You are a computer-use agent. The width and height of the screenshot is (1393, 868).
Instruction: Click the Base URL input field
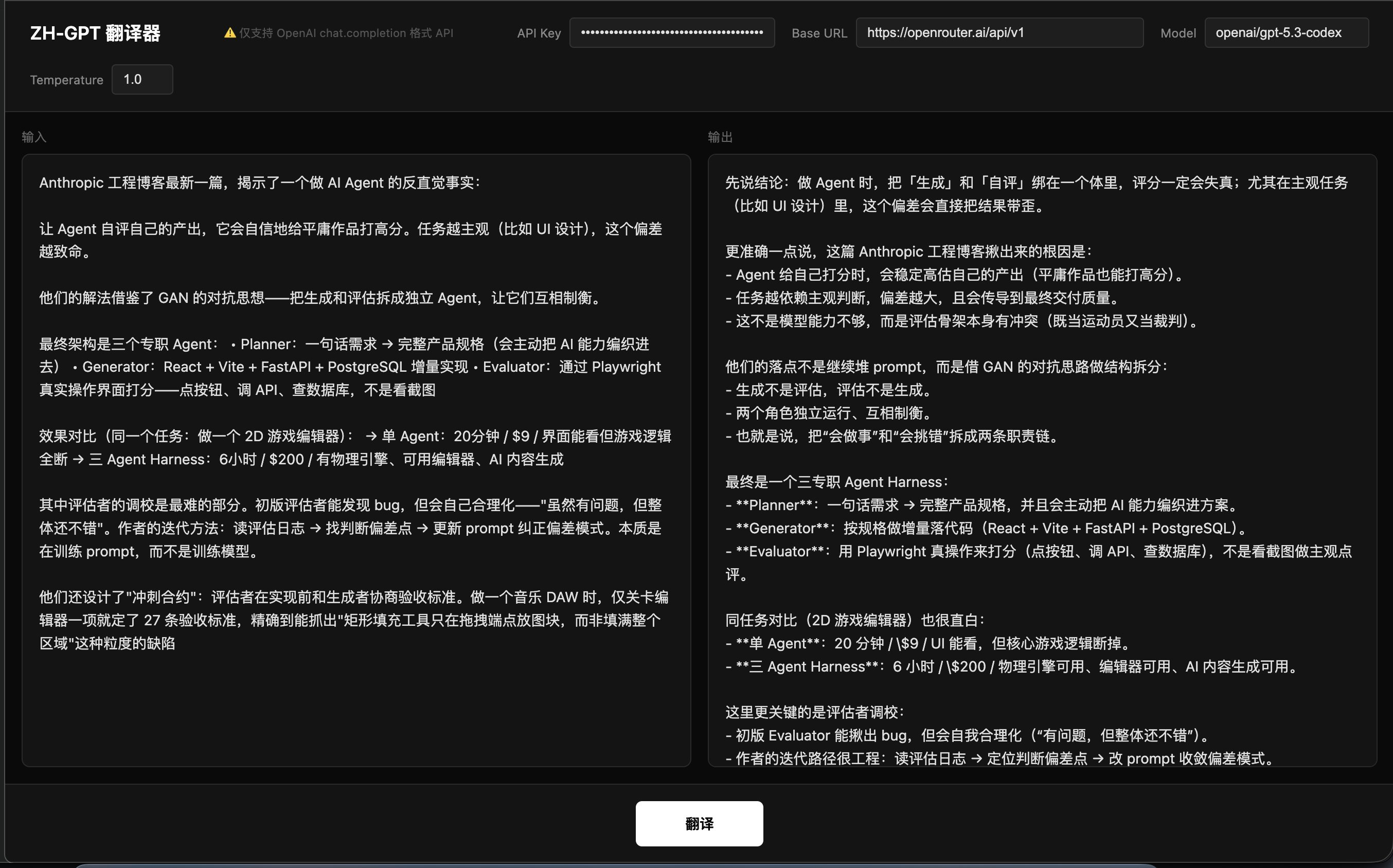(998, 33)
